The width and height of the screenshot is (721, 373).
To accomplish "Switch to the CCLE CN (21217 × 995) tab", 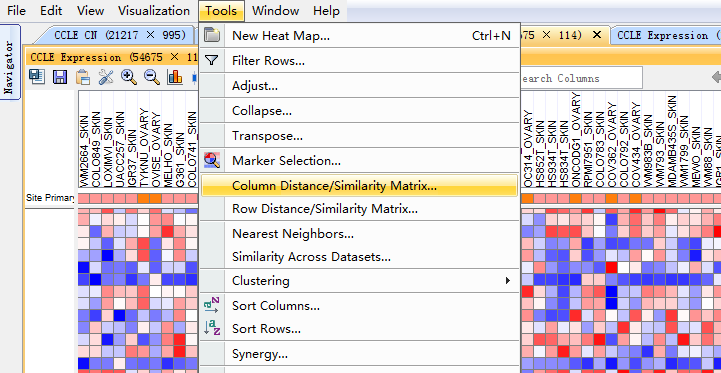I will tap(119, 35).
